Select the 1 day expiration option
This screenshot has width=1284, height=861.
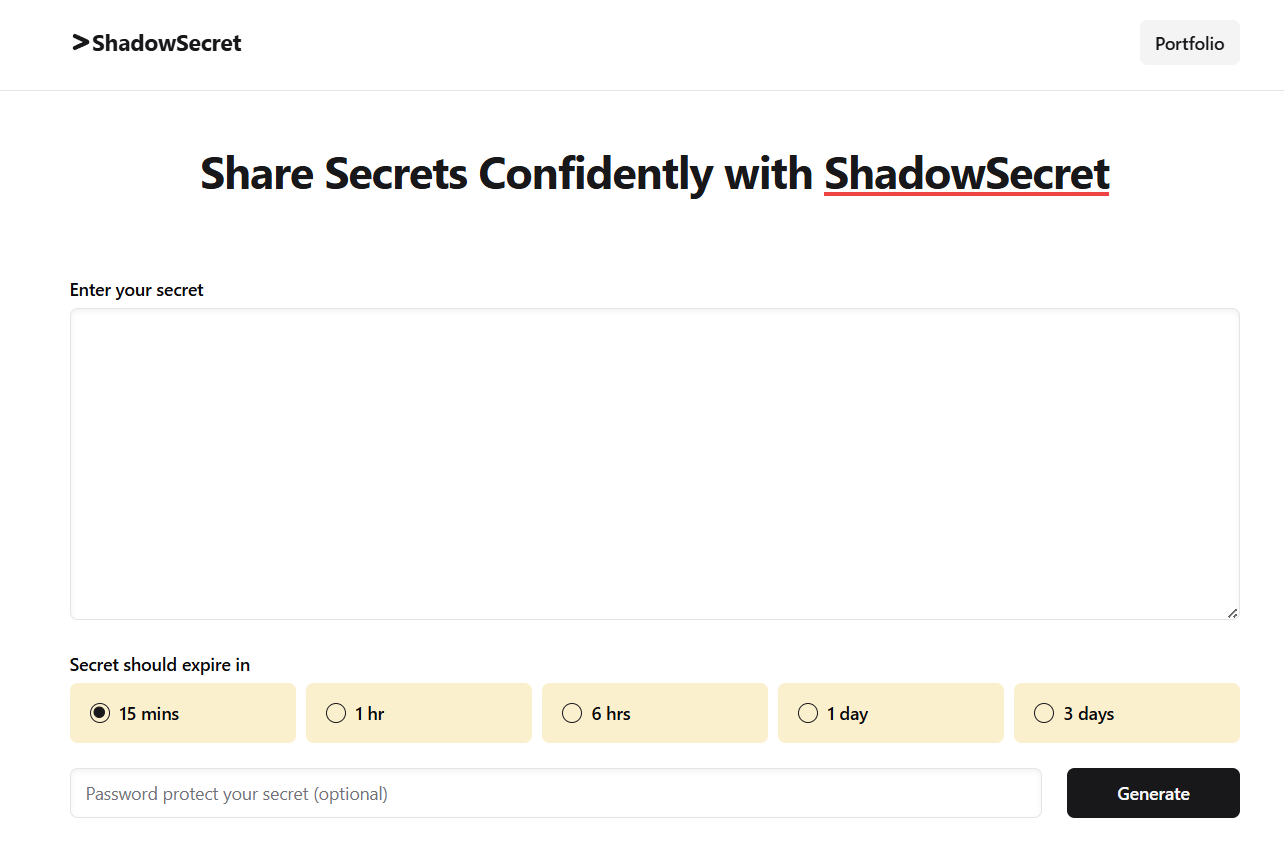click(807, 713)
